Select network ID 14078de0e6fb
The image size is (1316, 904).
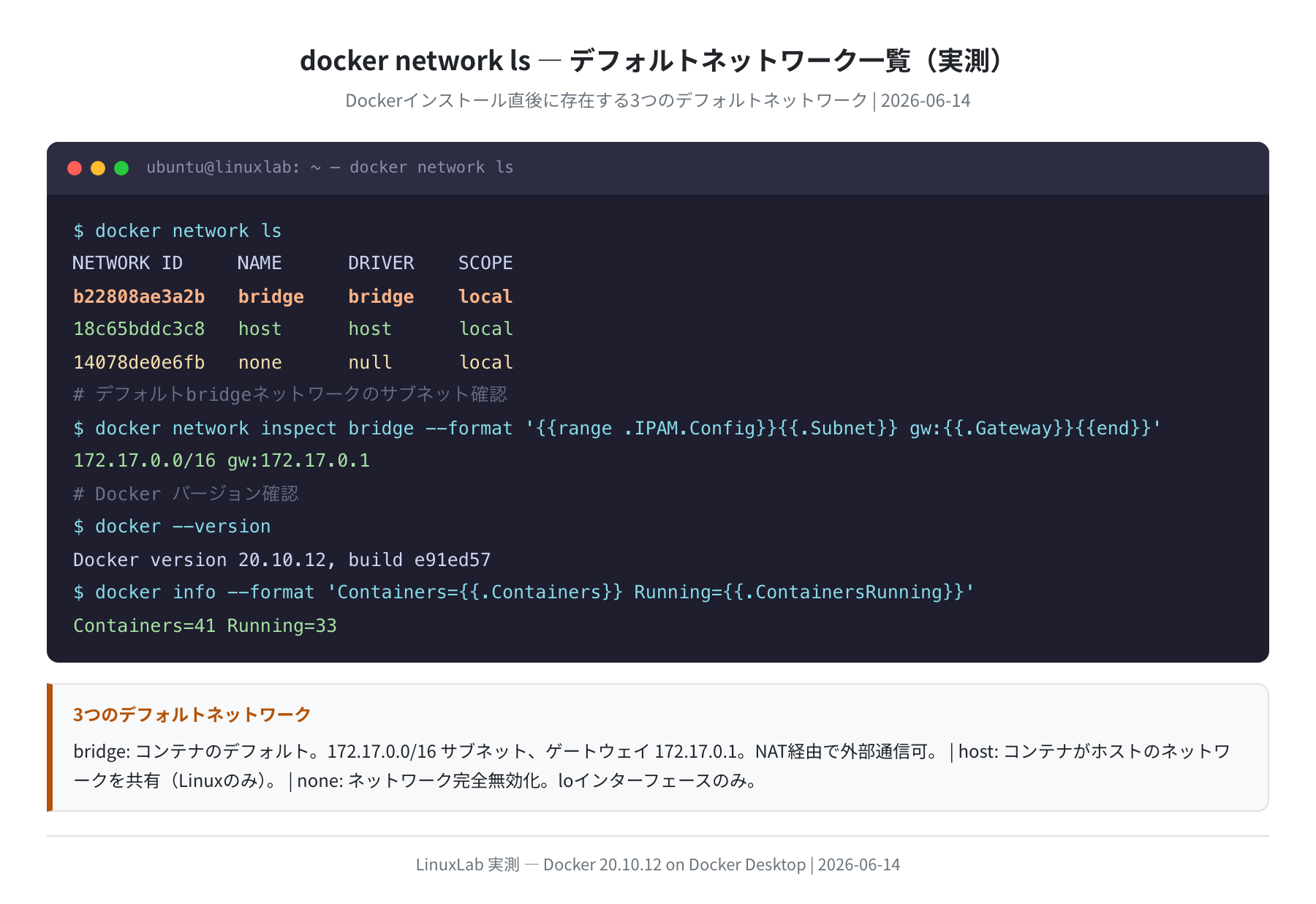click(139, 363)
